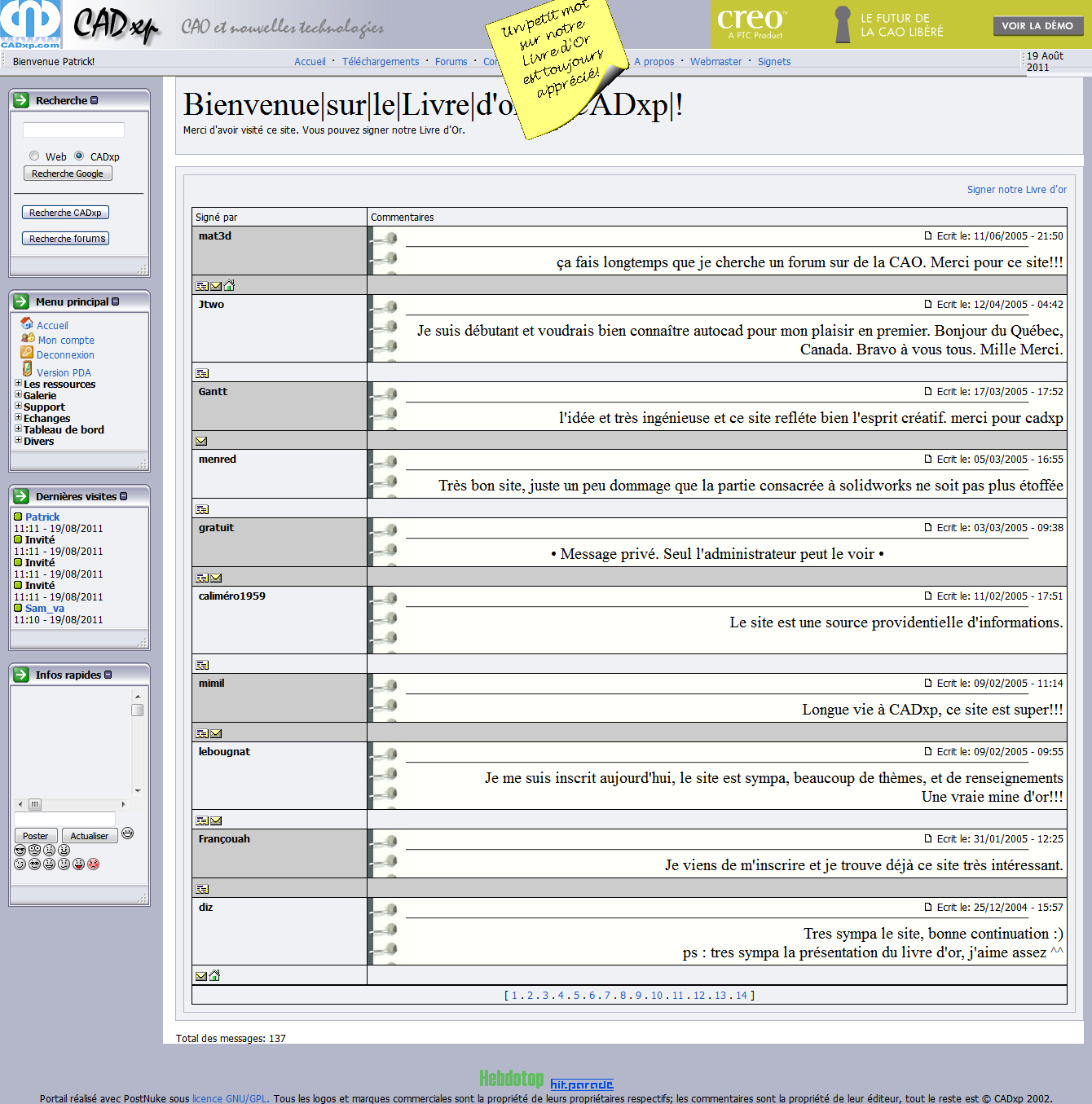The height and width of the screenshot is (1104, 1092).
Task: Open the homepage icon under mat3d's entry
Action: (x=229, y=286)
